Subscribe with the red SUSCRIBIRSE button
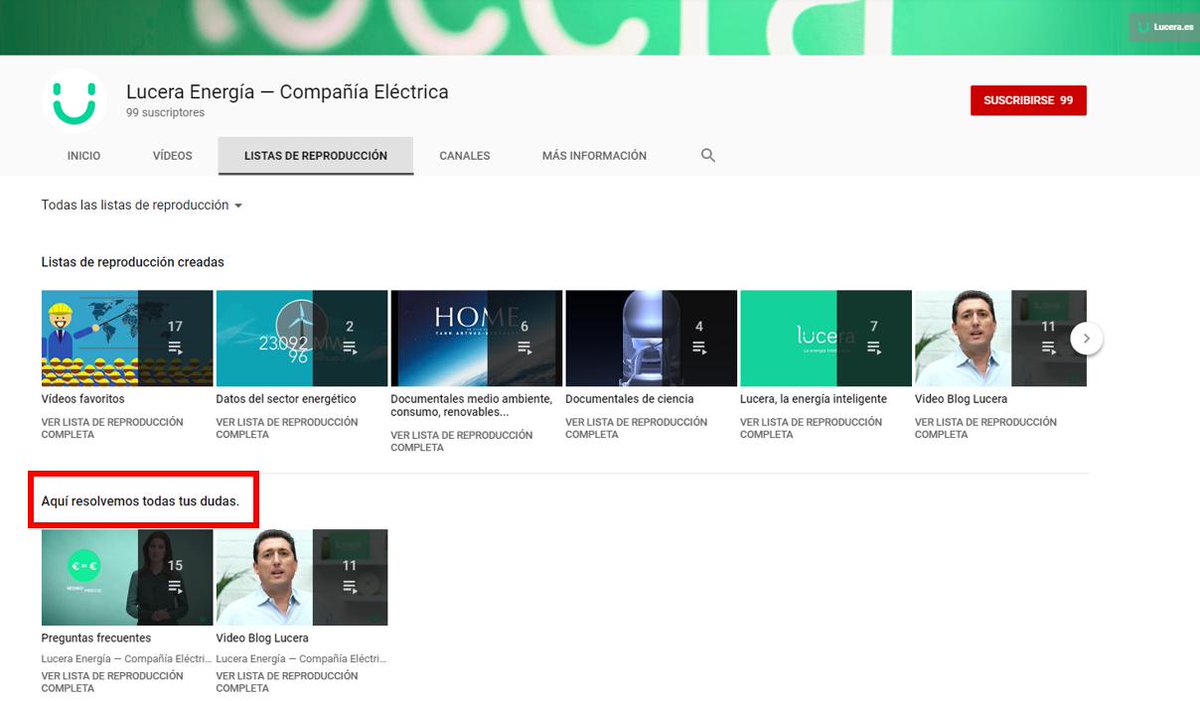The image size is (1200, 701). 1028,101
